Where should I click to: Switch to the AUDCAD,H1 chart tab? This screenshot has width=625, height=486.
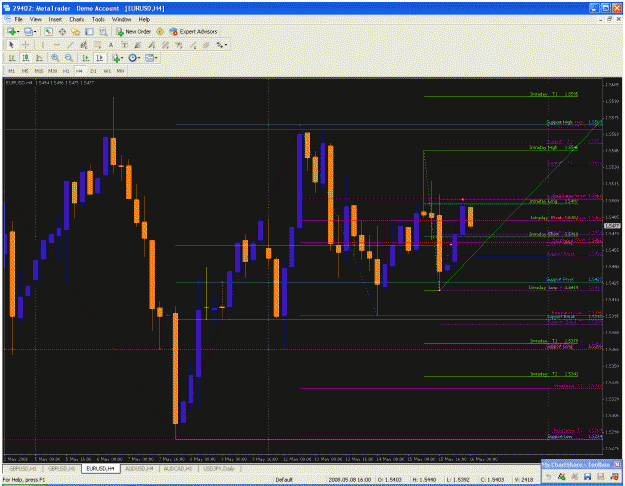point(178,468)
